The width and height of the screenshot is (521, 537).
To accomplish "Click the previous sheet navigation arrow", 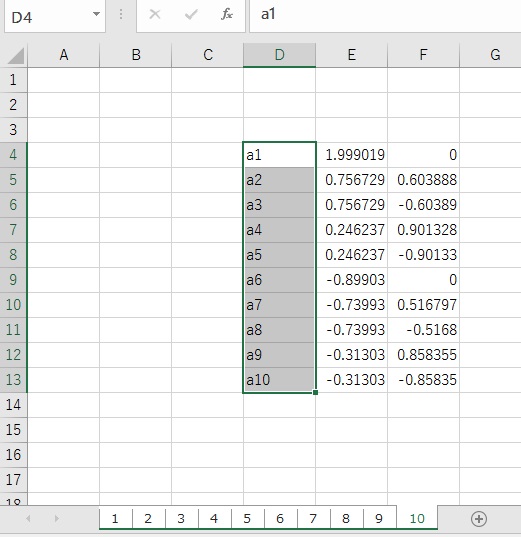I will pyautogui.click(x=28, y=519).
